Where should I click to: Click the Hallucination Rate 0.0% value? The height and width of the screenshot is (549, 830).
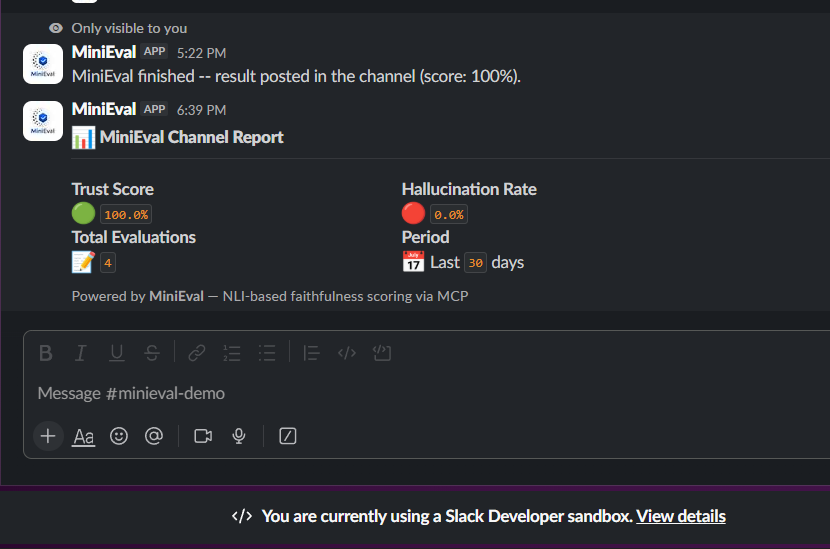click(x=449, y=214)
